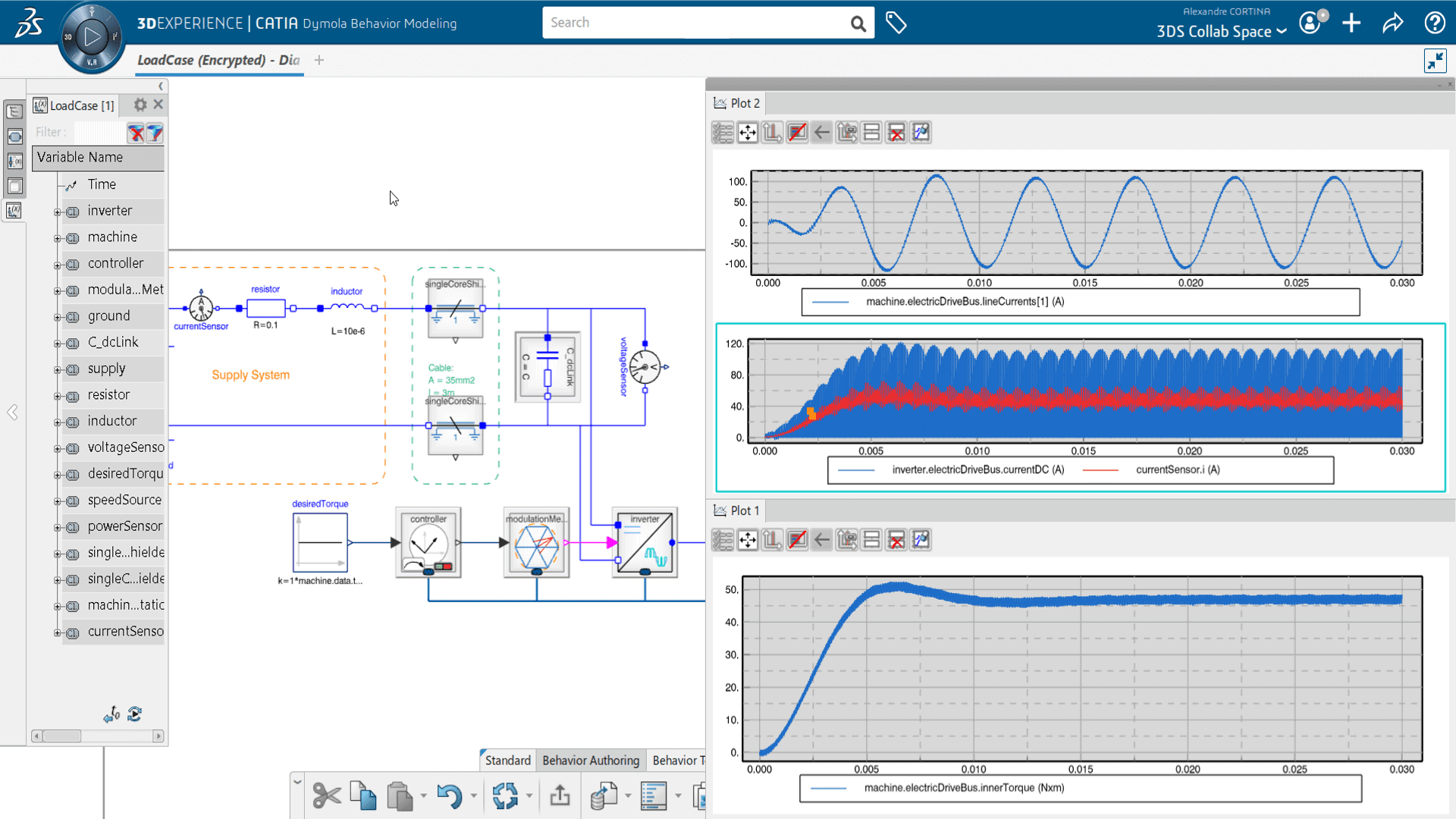Enable the data cursor tool in Plot 1

[920, 540]
